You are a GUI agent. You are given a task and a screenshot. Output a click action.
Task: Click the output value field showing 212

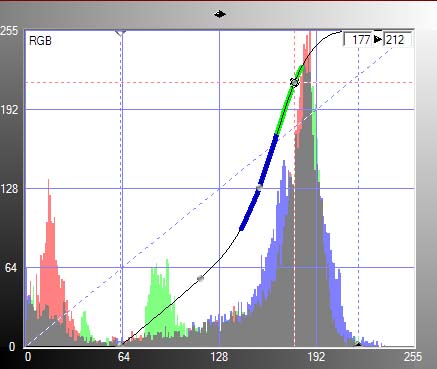tap(397, 40)
